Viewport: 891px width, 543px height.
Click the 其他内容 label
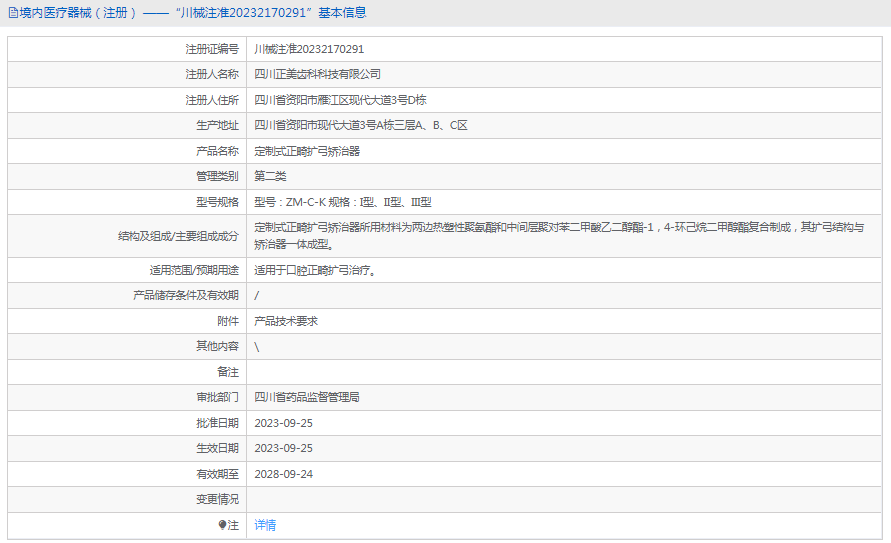click(x=218, y=346)
